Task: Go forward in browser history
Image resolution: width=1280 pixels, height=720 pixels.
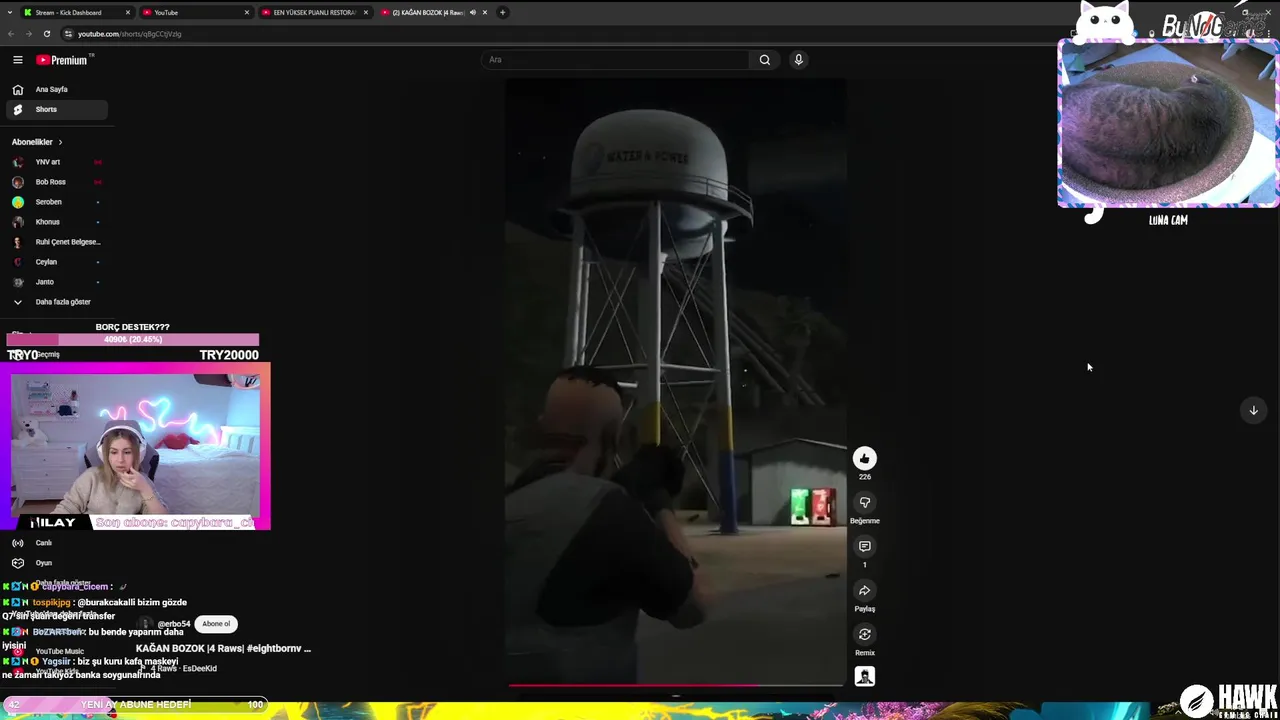Action: point(28,33)
